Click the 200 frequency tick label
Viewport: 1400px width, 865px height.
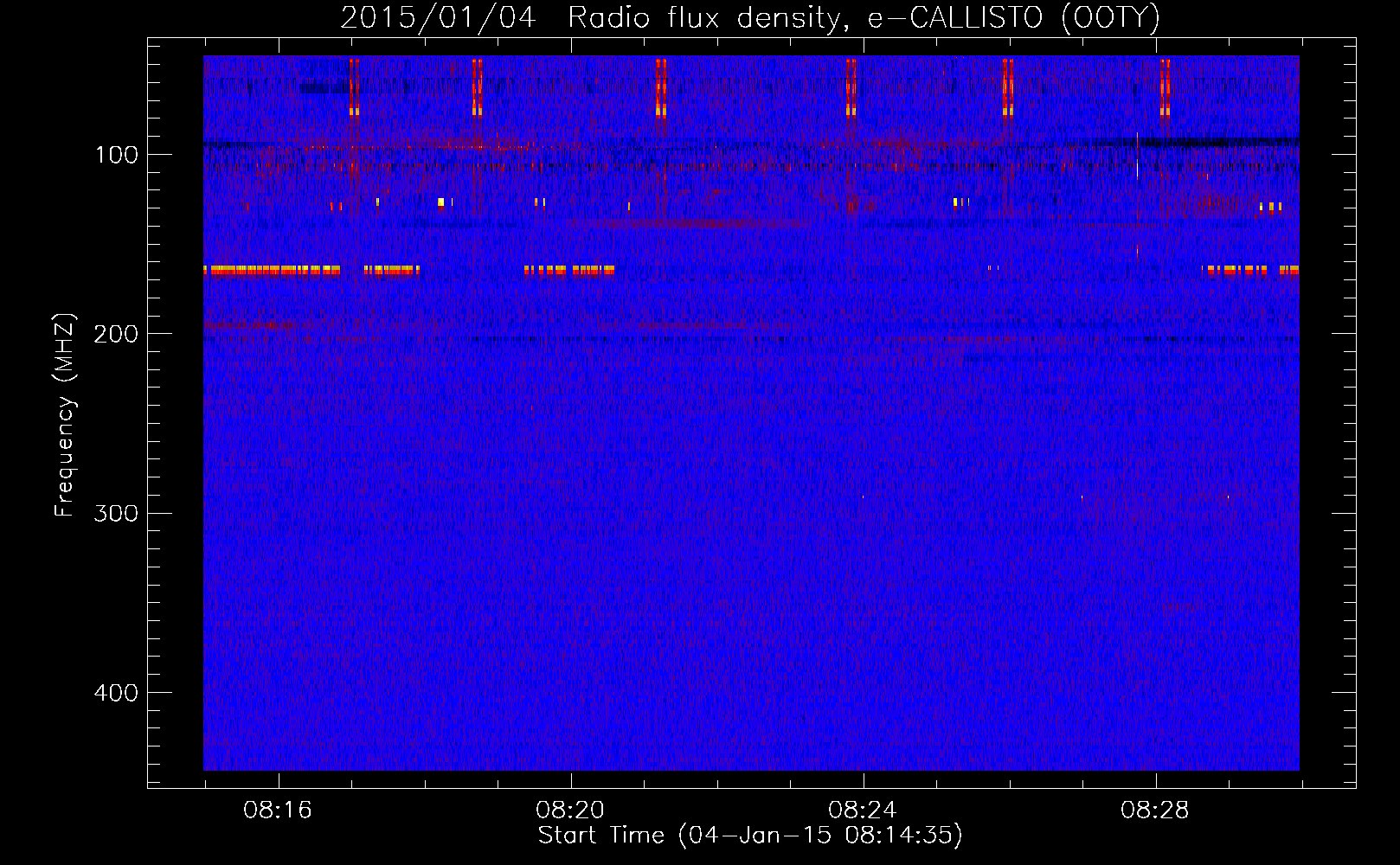pyautogui.click(x=116, y=334)
